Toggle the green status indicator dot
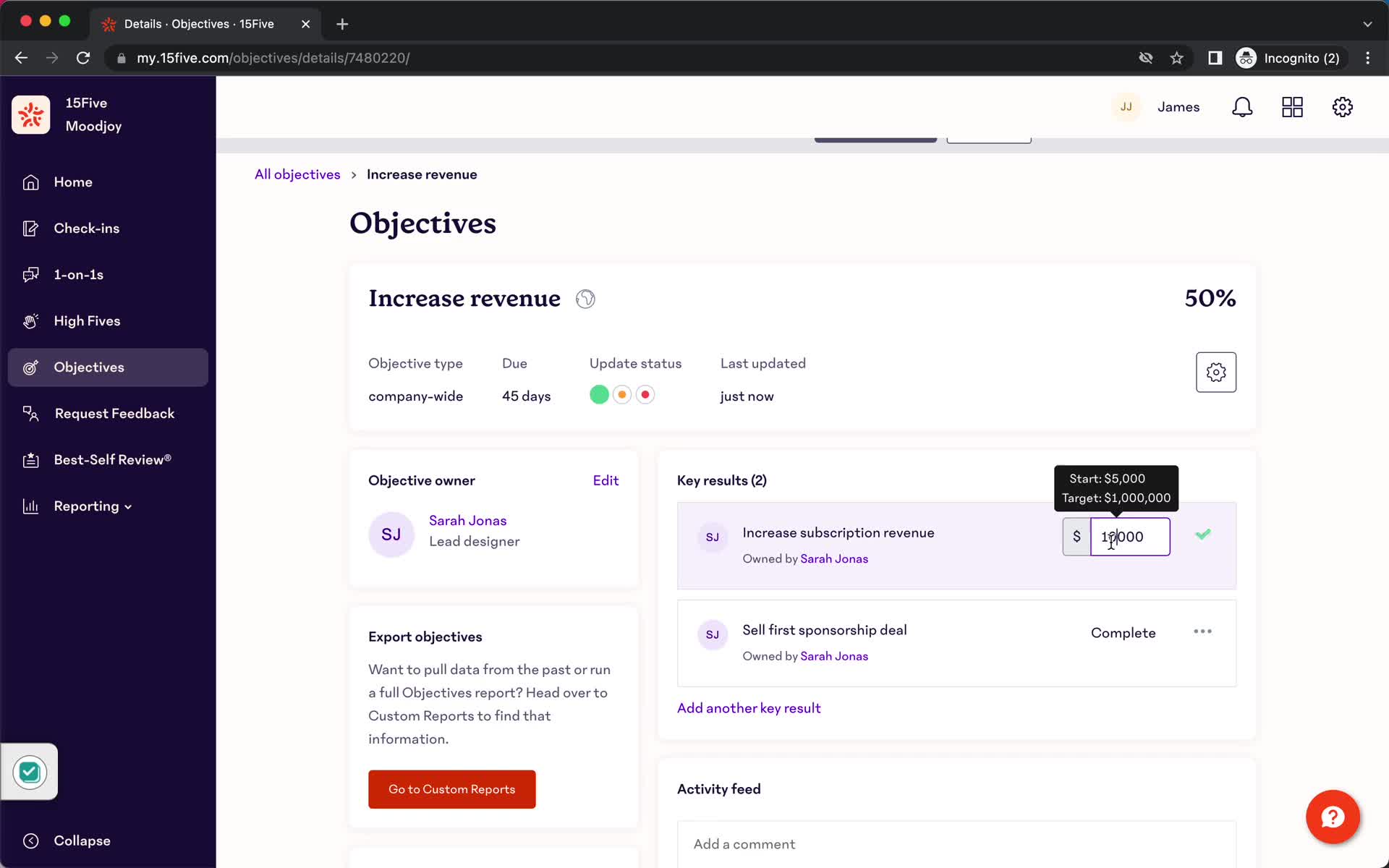 [600, 395]
